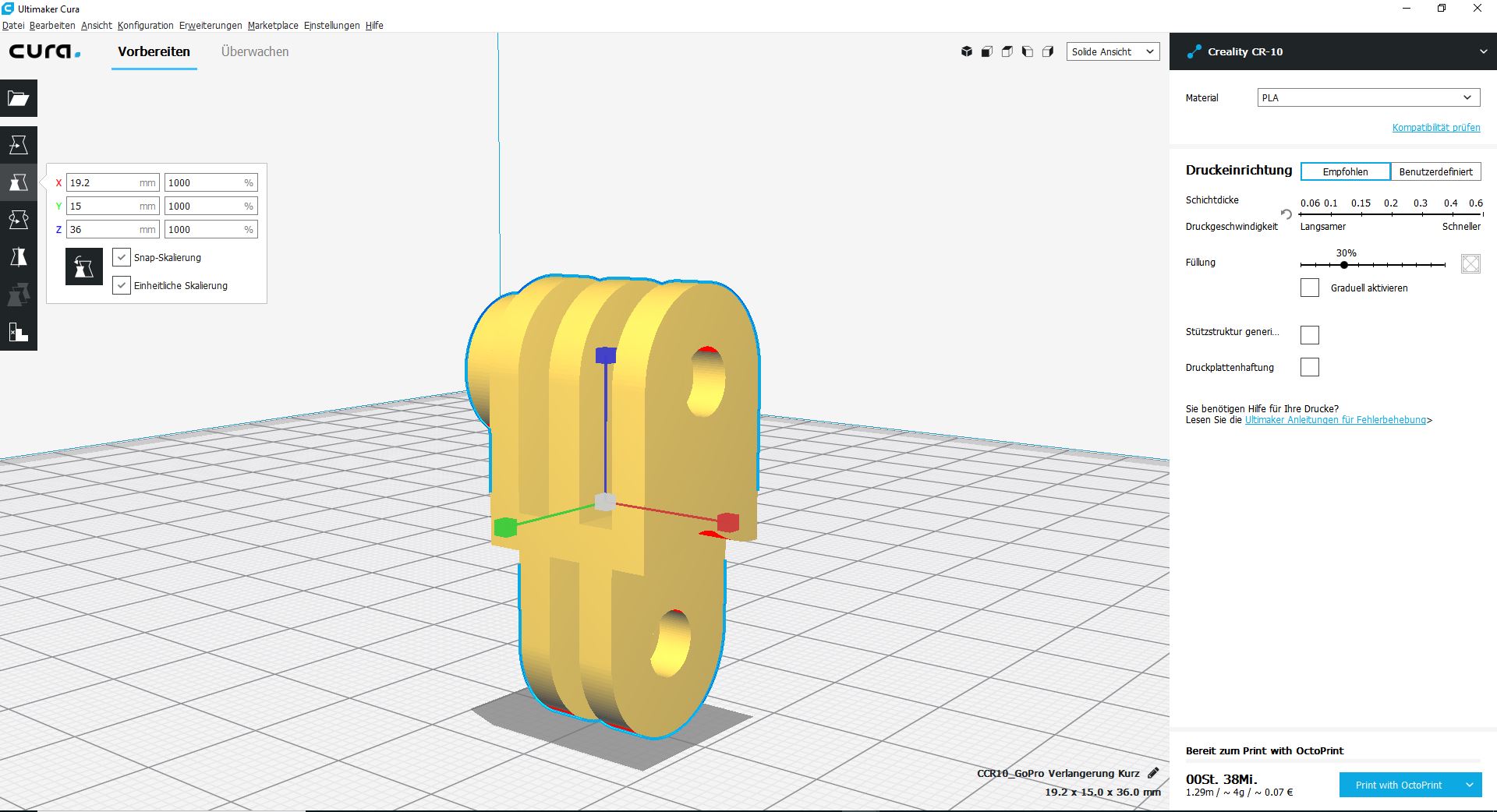Select the Support Blocker tool
This screenshot has height=812, width=1497.
tap(19, 332)
